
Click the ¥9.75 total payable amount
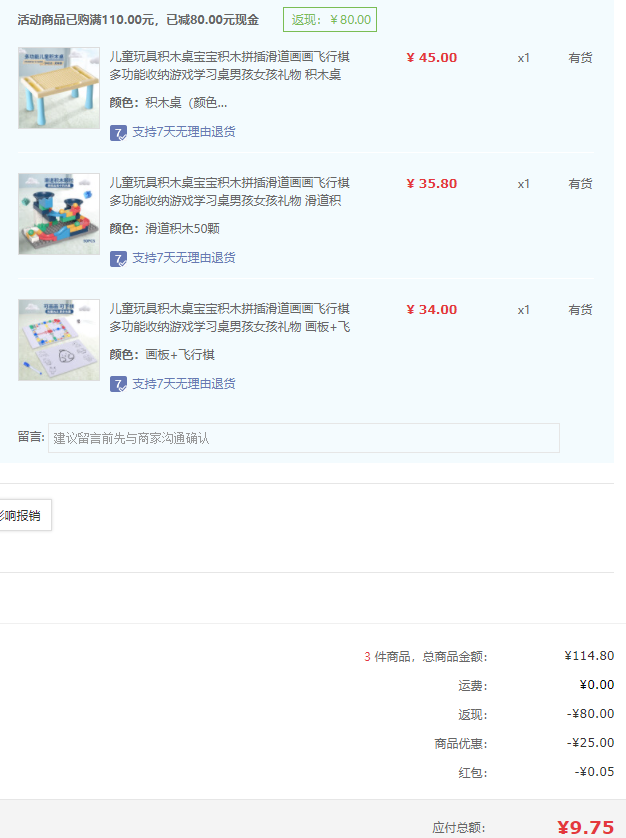[x=585, y=827]
